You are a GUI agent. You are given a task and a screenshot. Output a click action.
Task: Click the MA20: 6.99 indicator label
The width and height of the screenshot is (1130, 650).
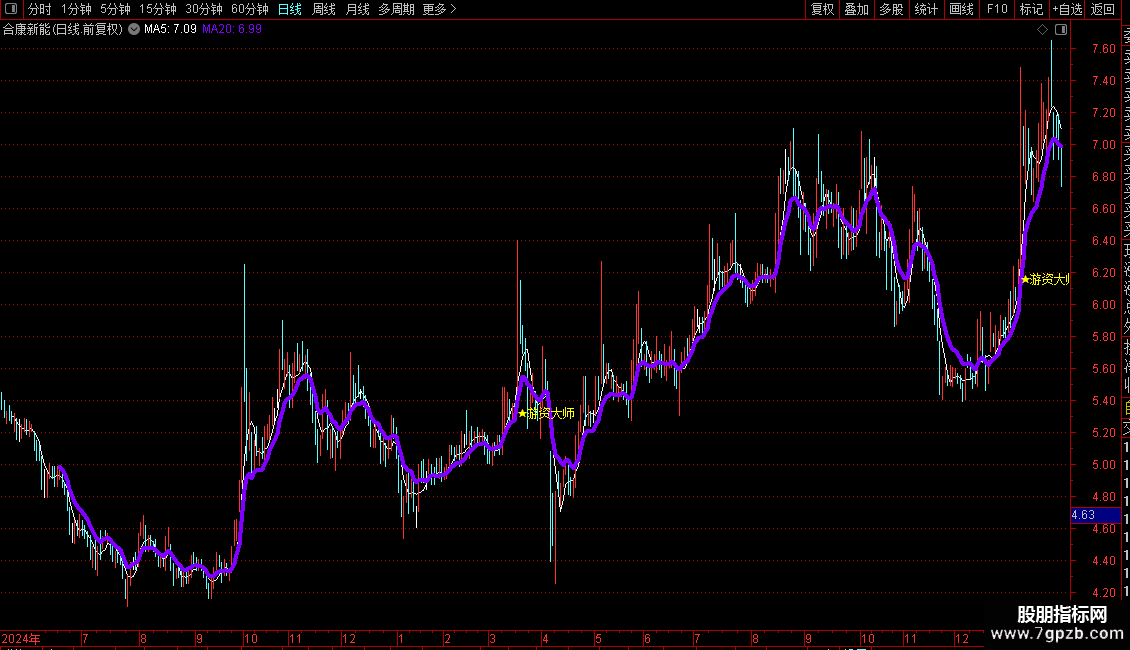click(232, 29)
